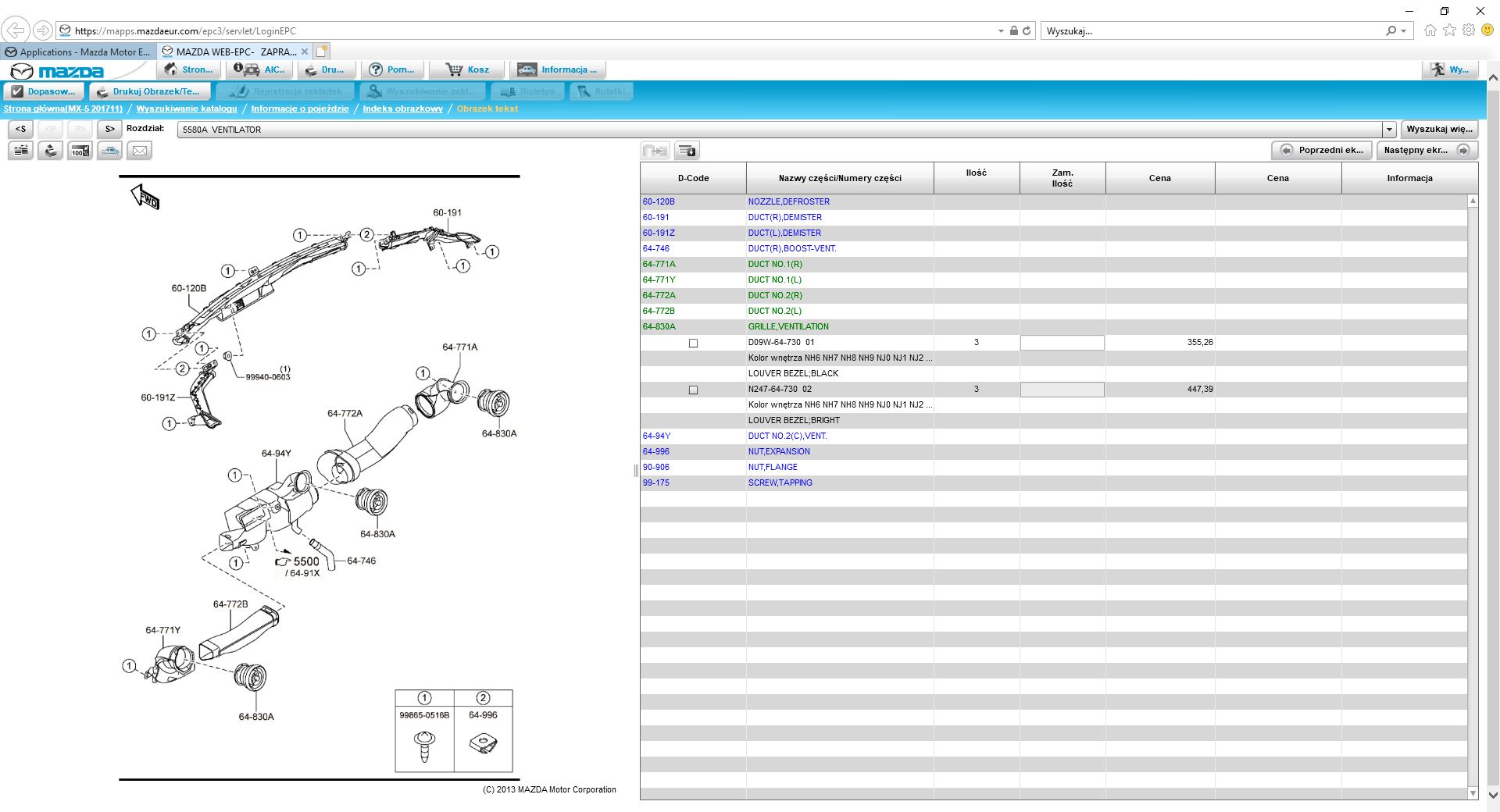Select SCREW,TAPPING part row

[1053, 483]
